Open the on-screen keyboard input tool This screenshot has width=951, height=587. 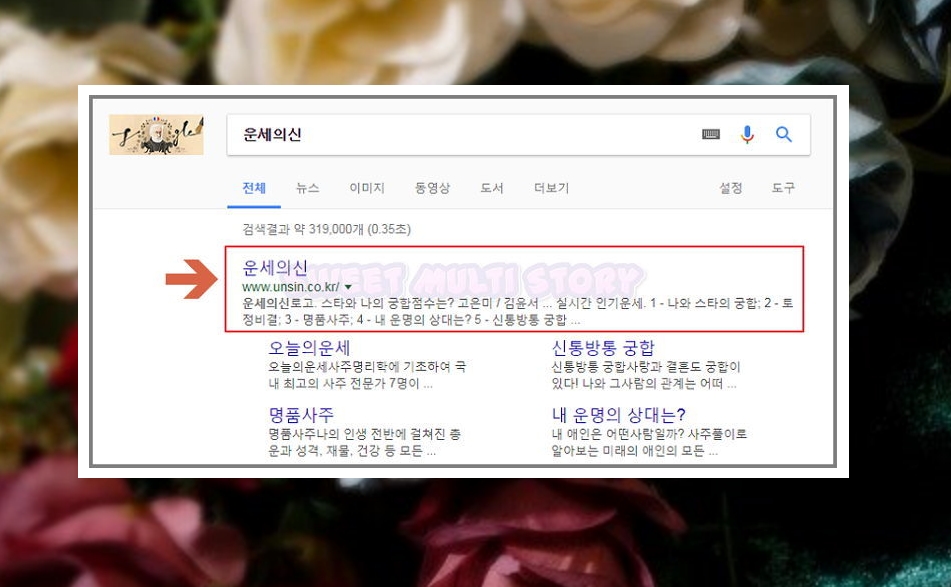tap(711, 134)
